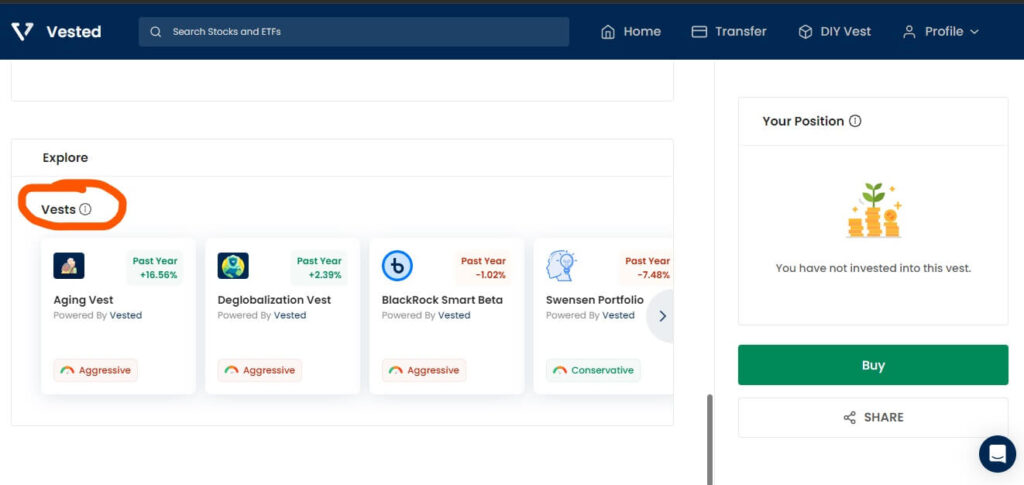
Task: Click the Deglobalization Vest globe icon
Action: (x=233, y=266)
